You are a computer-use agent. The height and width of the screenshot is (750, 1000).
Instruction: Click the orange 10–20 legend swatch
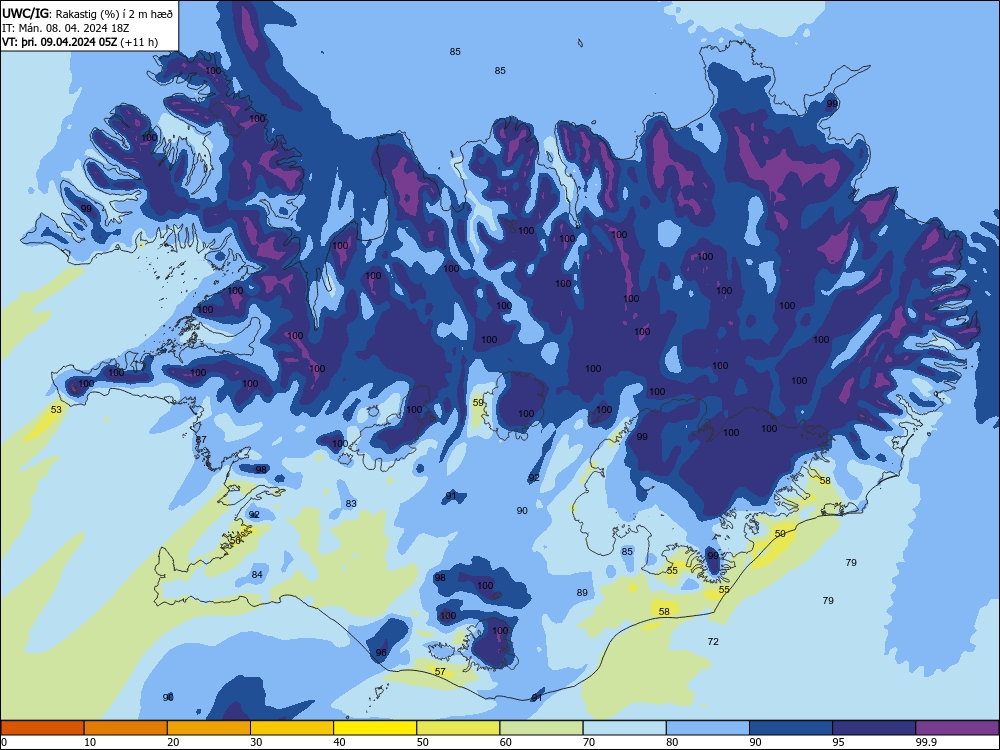tap(126, 728)
